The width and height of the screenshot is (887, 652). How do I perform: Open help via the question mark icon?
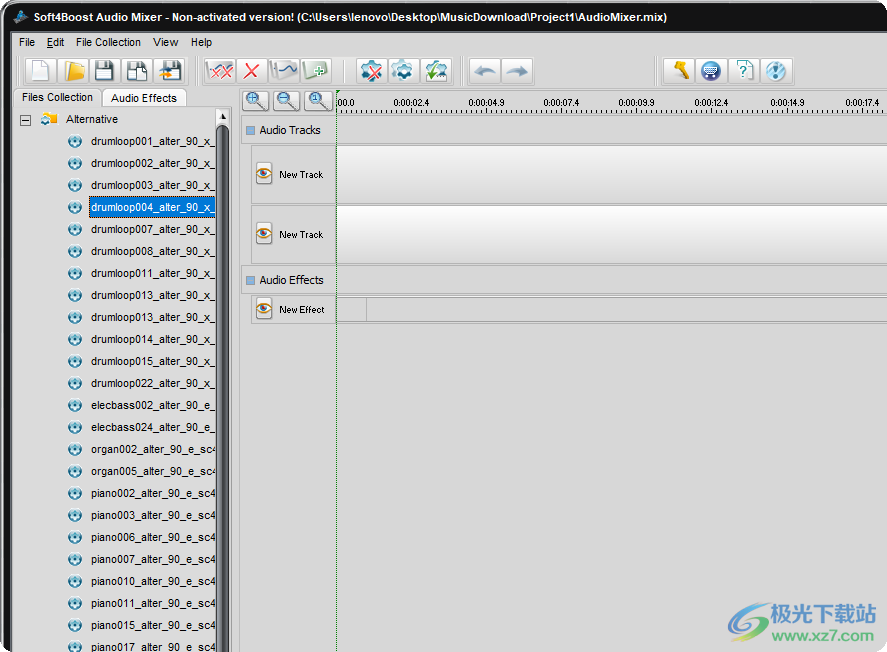pyautogui.click(x=744, y=71)
